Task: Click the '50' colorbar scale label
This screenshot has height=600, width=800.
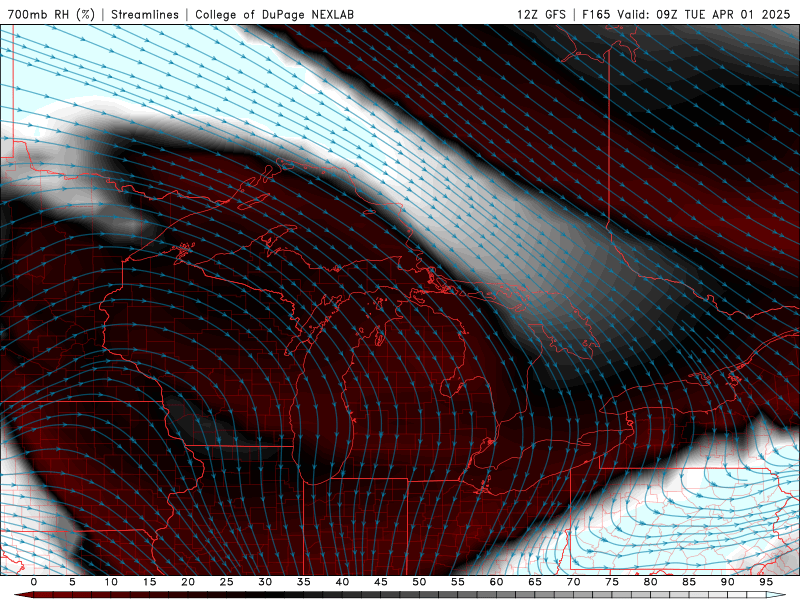Action: coord(419,582)
